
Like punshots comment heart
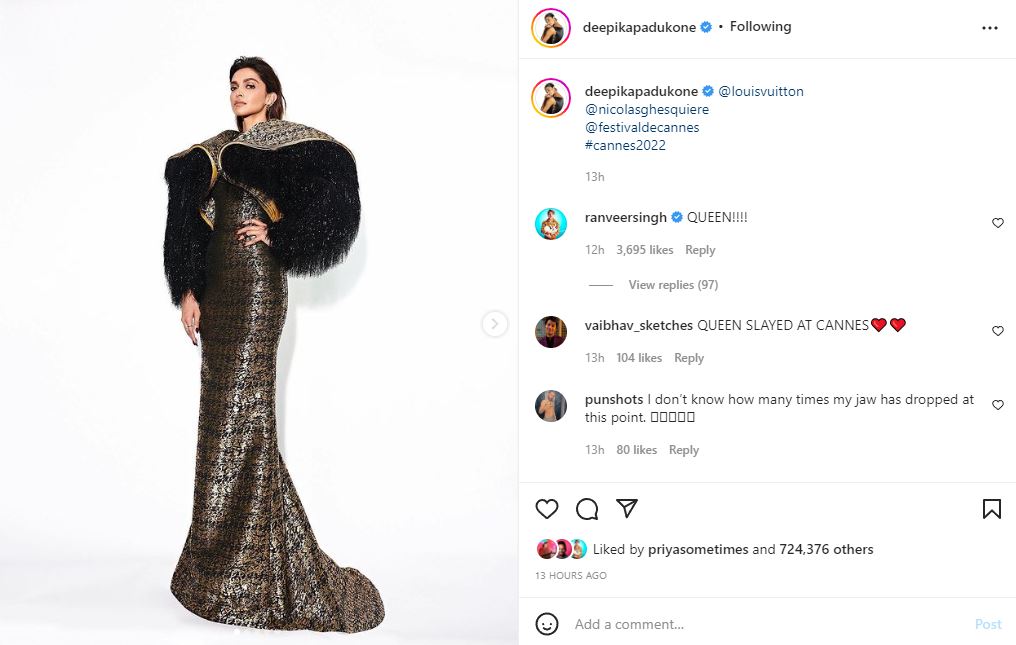click(x=998, y=405)
